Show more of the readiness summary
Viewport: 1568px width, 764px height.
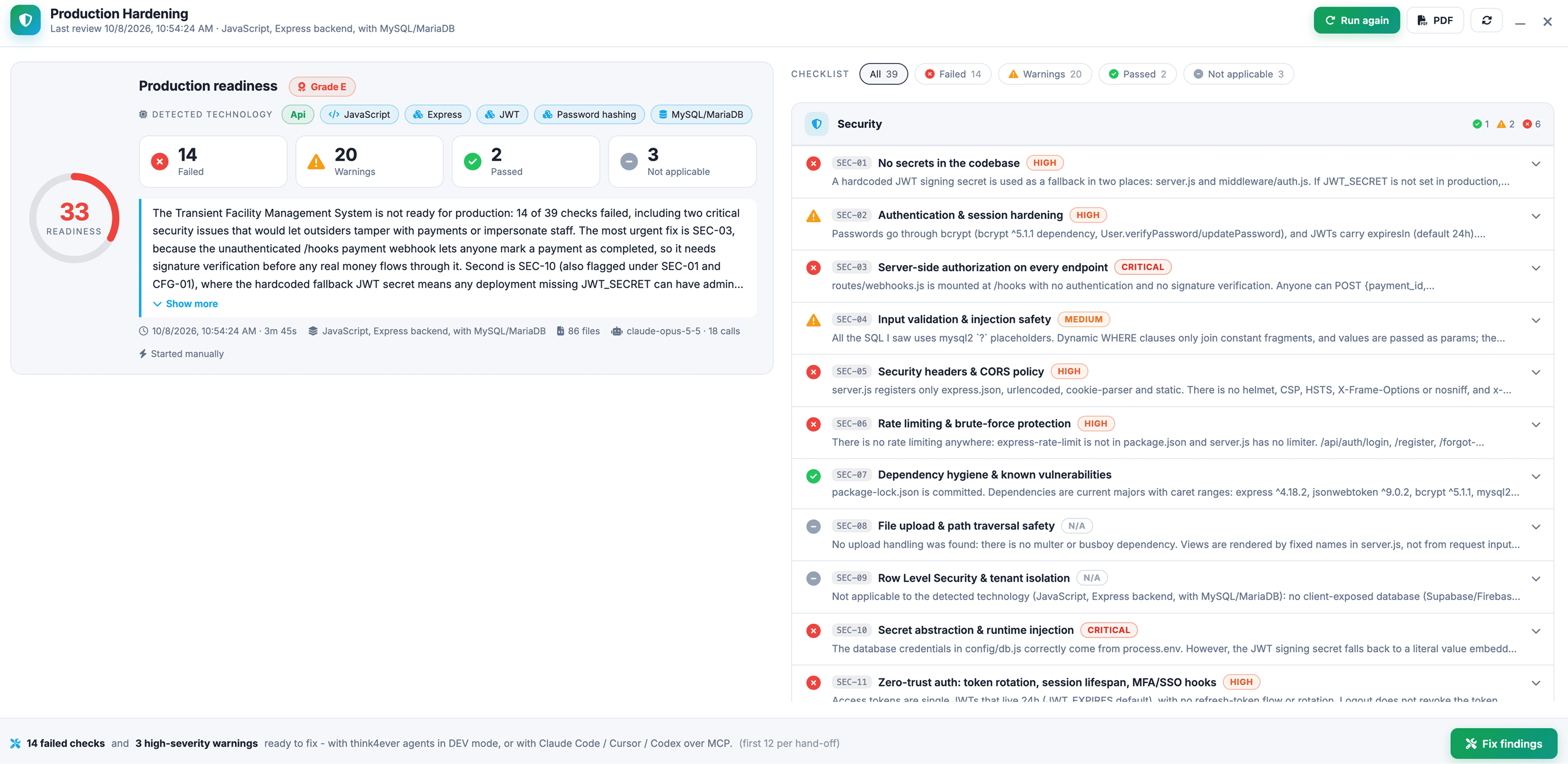[x=185, y=304]
